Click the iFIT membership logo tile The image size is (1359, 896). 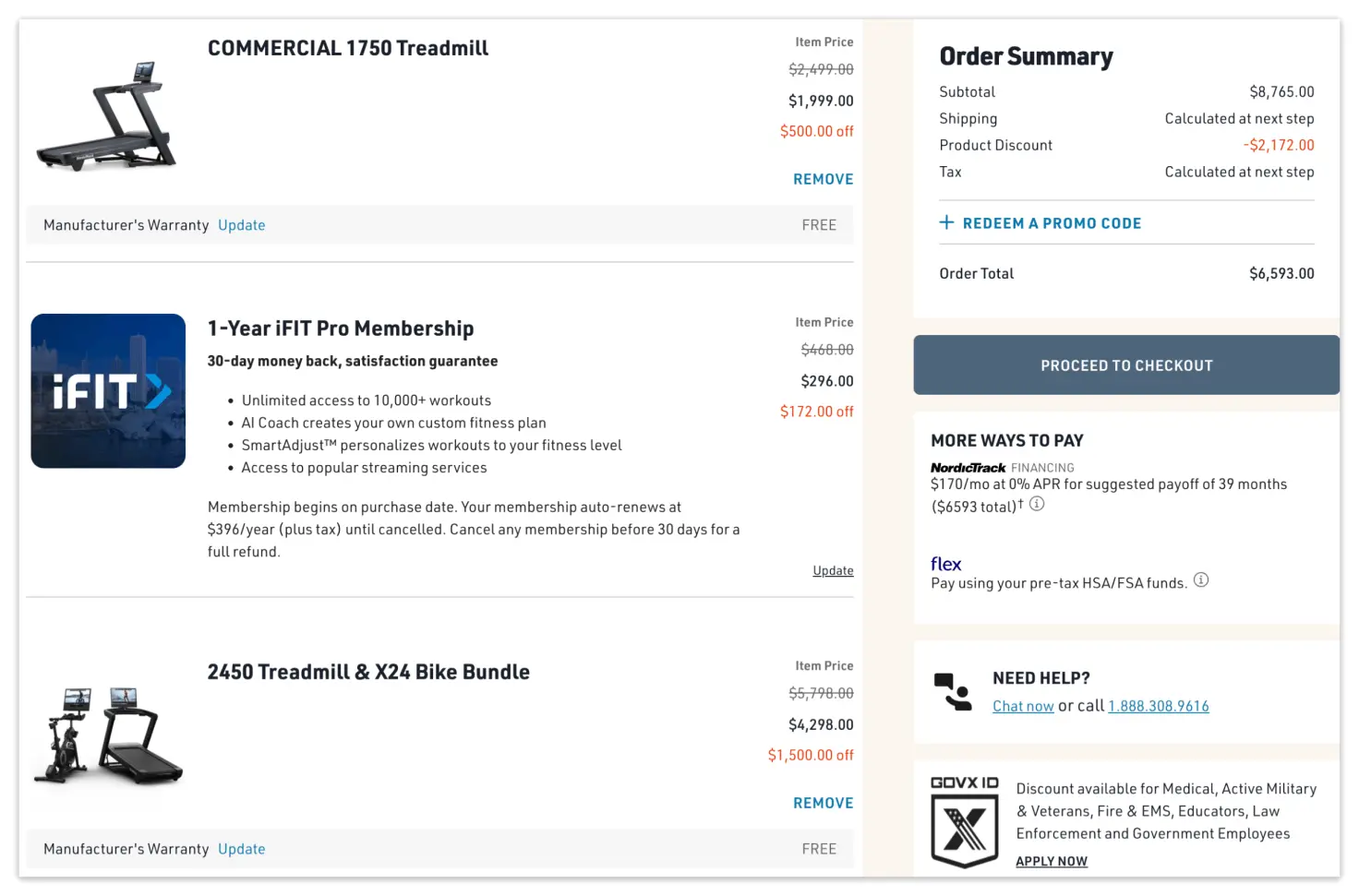[x=108, y=390]
